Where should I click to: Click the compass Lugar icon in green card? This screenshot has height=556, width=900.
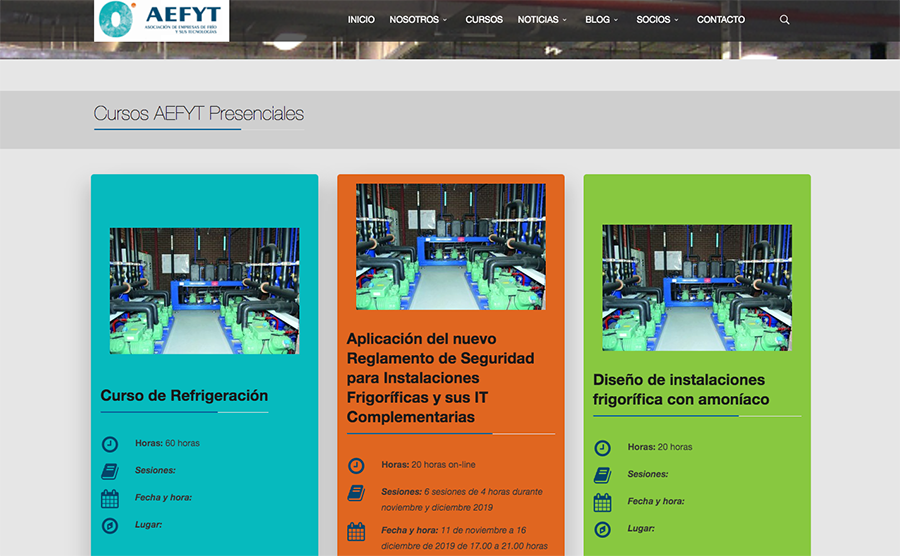(x=602, y=529)
